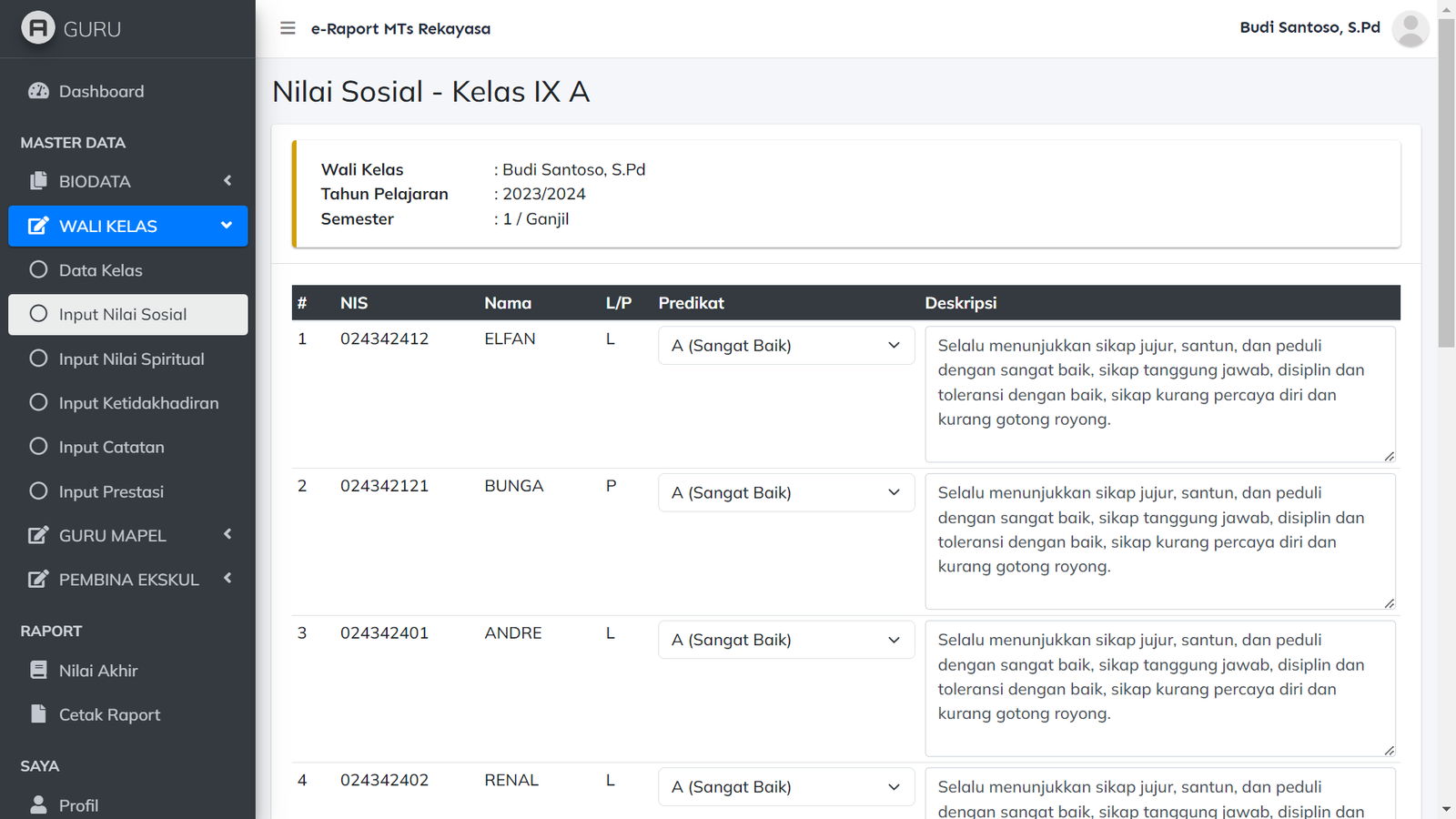Open Dashboard via its gauge icon
1456x819 pixels.
38,91
